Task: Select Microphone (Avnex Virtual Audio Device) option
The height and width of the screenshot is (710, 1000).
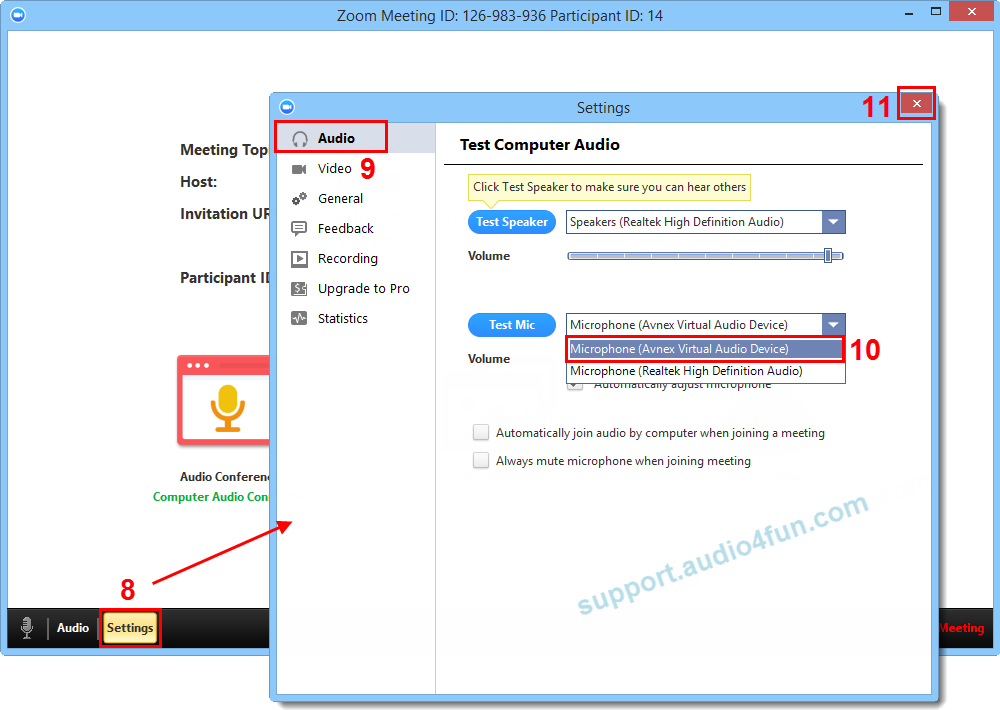Action: pos(705,349)
